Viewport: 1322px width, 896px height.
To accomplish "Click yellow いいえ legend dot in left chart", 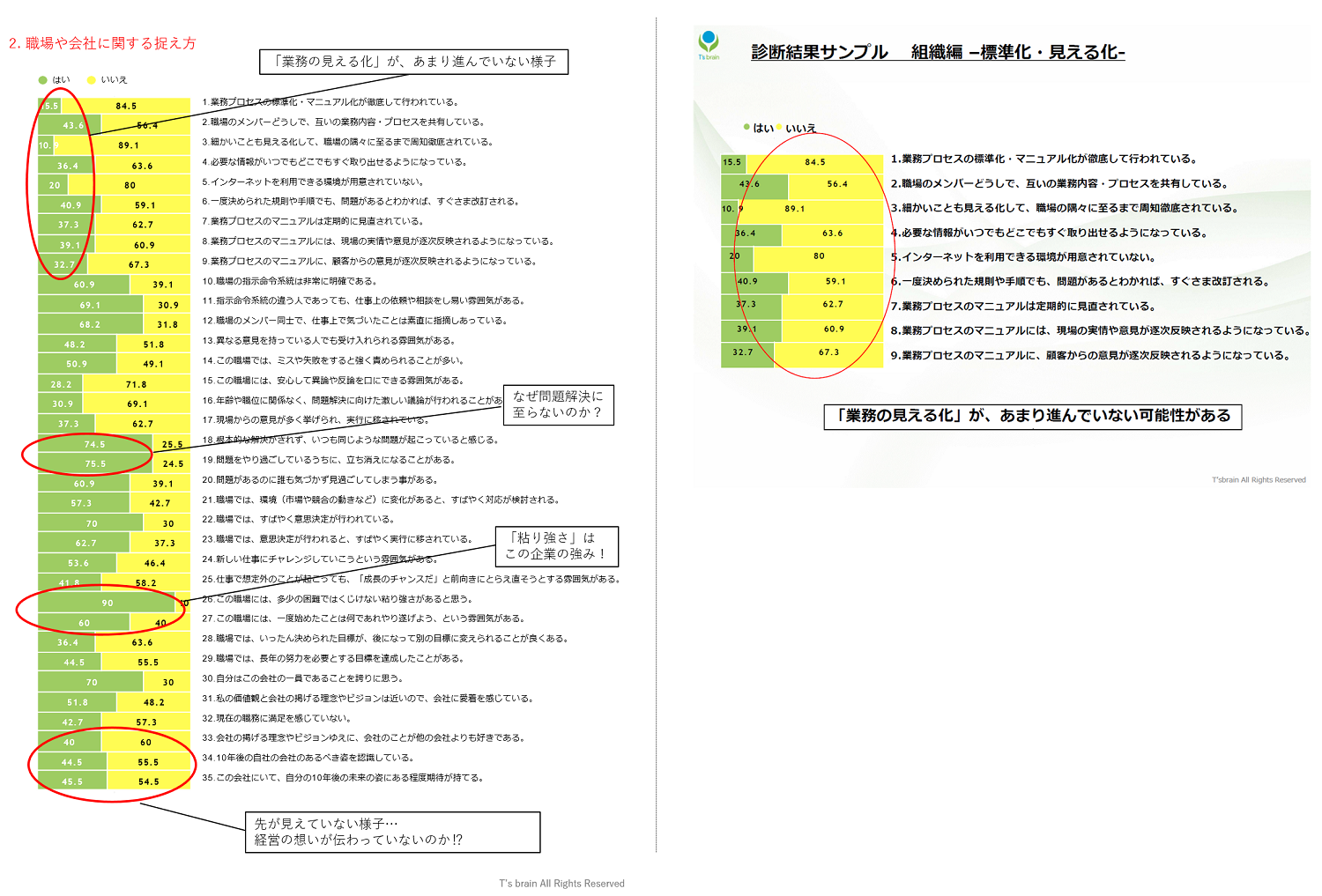I will click(x=91, y=80).
